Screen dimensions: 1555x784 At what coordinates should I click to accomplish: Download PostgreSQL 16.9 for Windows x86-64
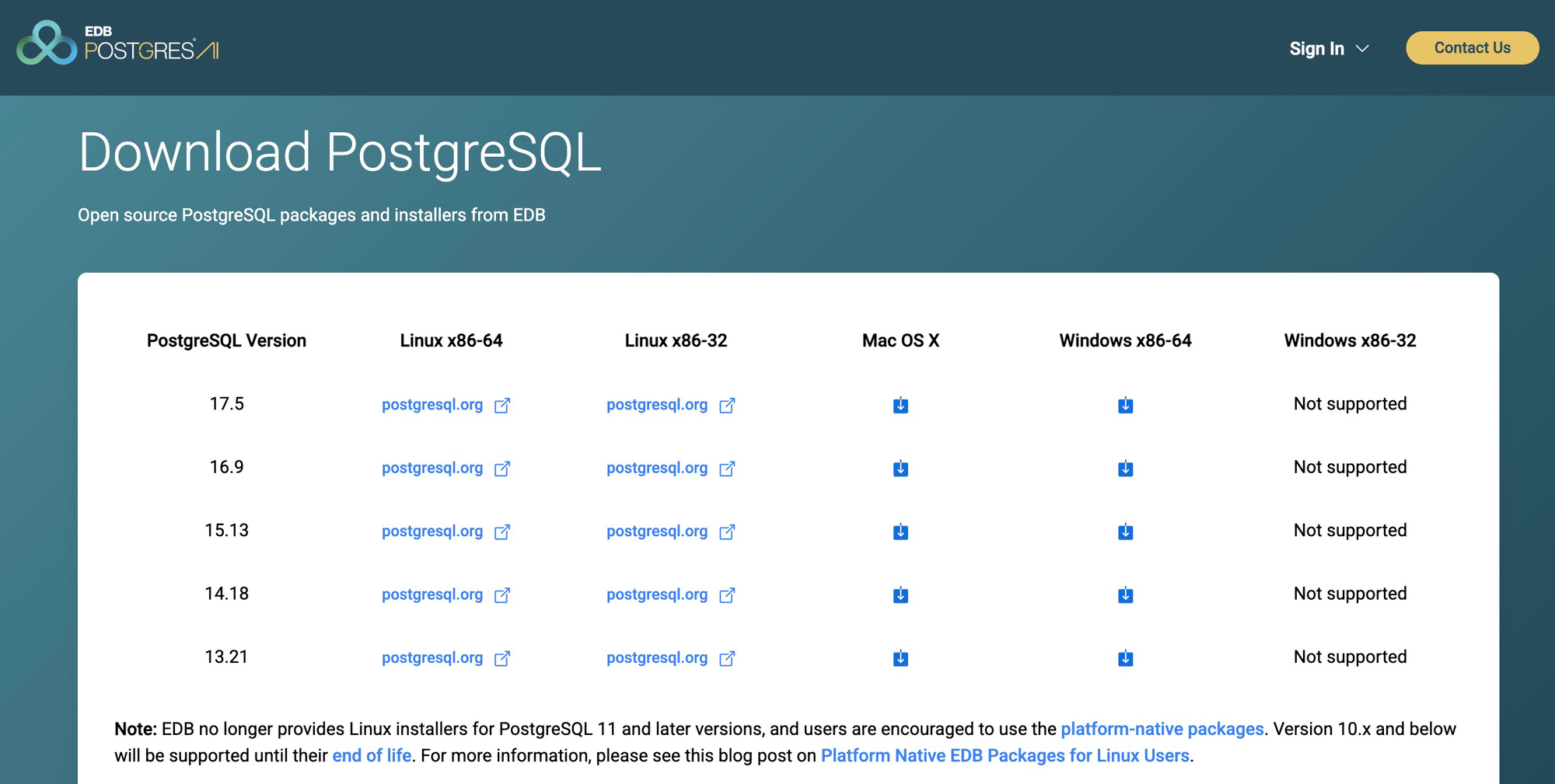click(1125, 468)
